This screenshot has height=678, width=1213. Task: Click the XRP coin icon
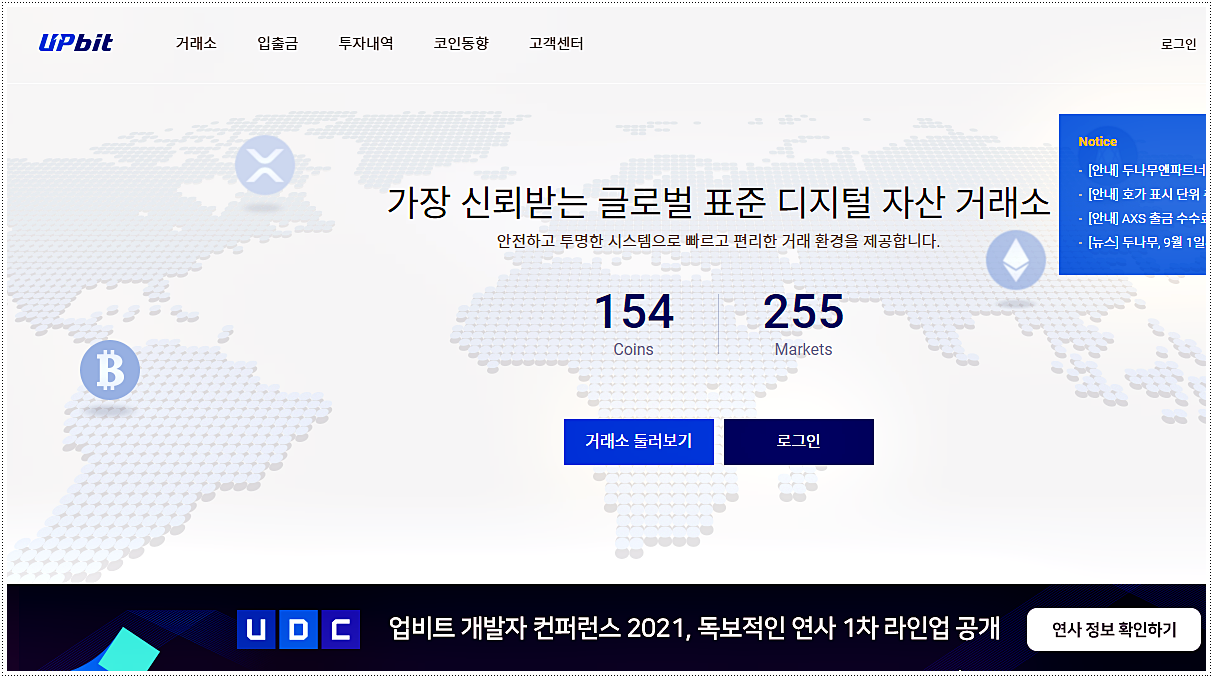pyautogui.click(x=265, y=165)
